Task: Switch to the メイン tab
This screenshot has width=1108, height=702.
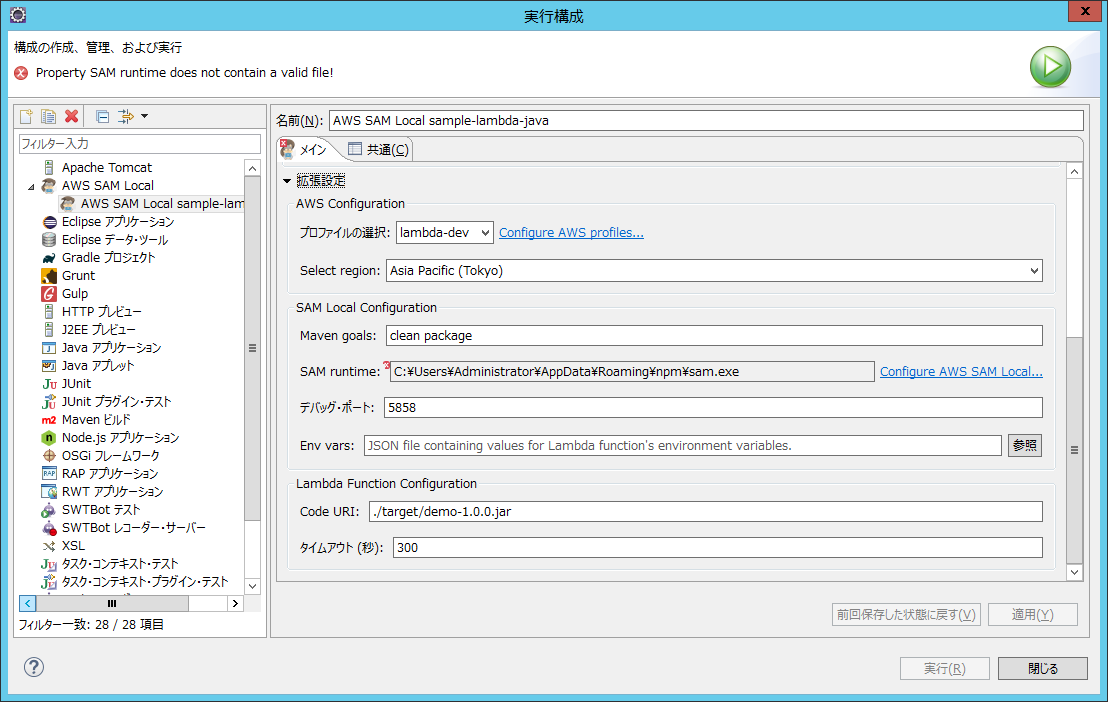Action: coord(305,150)
